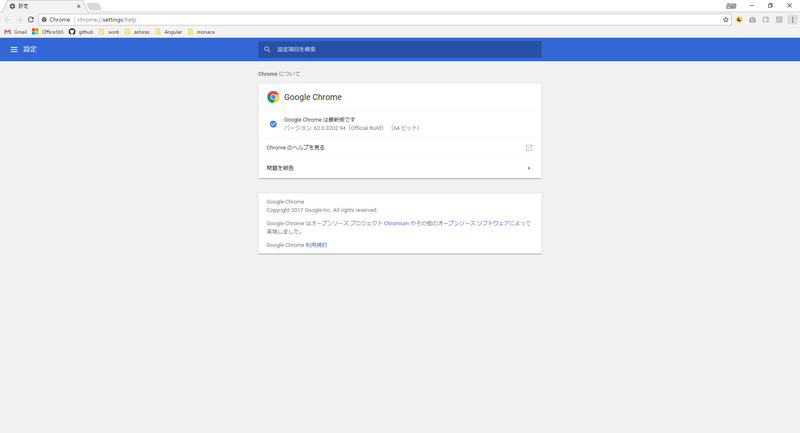Open the open source software link
800x433 pixels.
coord(473,223)
